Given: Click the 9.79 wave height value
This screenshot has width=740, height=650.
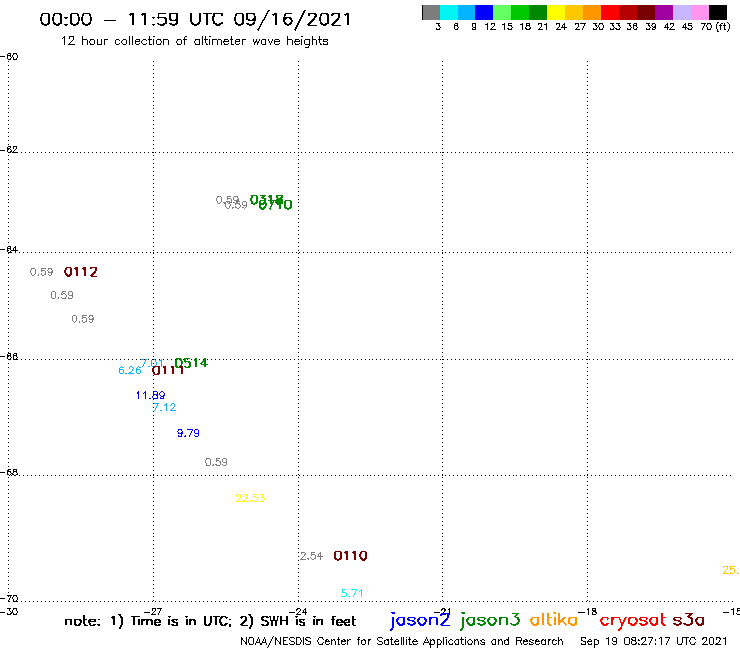Looking at the screenshot, I should [188, 433].
